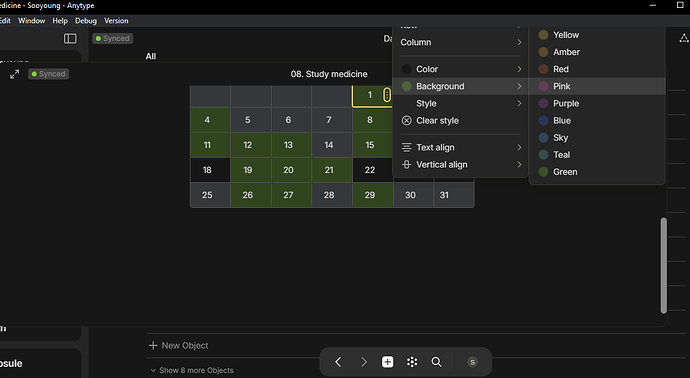Viewport: 690px width, 378px height.
Task: Select Pink background color
Action: (x=597, y=86)
